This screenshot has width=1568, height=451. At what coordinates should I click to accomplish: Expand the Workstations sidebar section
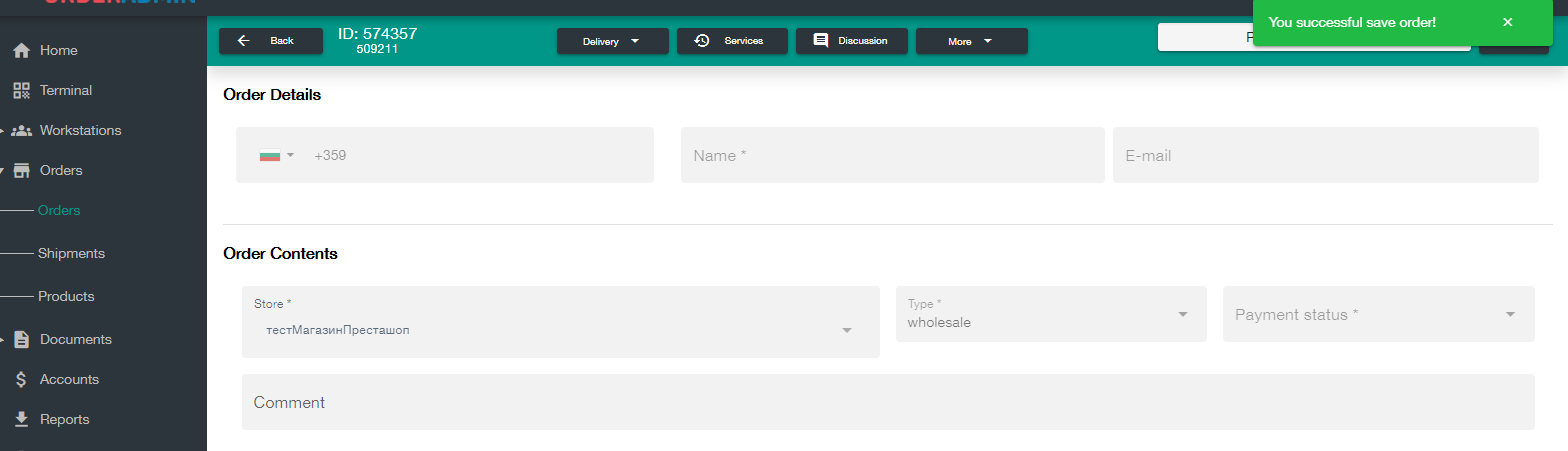pyautogui.click(x=3, y=130)
